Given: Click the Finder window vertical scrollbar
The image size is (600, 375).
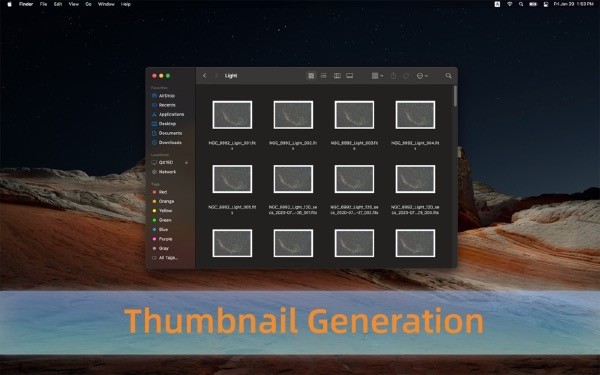Looking at the screenshot, I should pyautogui.click(x=455, y=96).
